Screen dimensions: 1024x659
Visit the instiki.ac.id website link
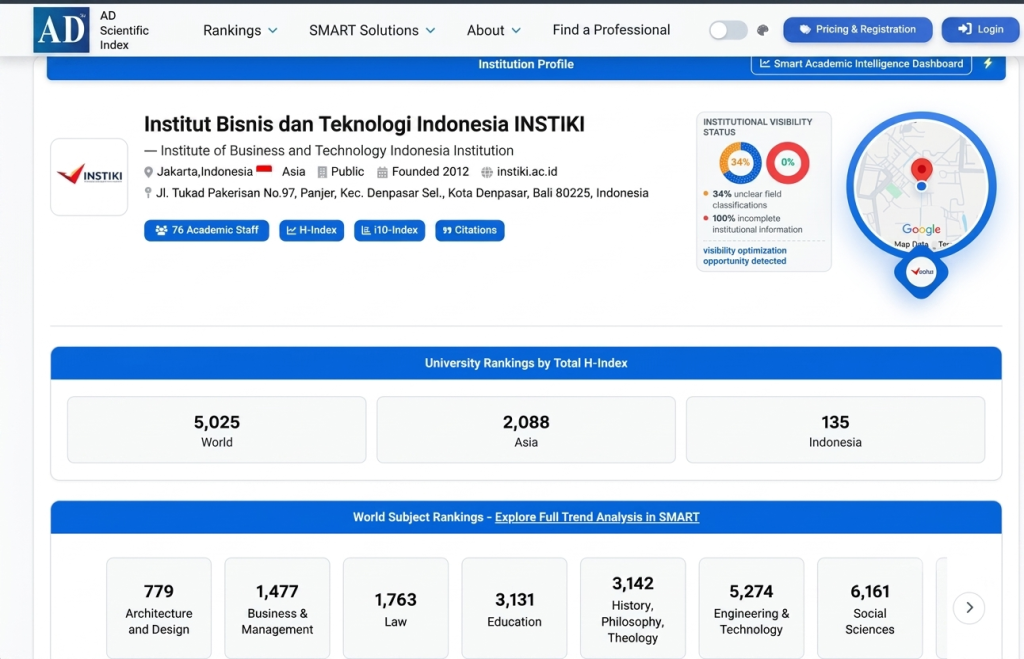[527, 172]
